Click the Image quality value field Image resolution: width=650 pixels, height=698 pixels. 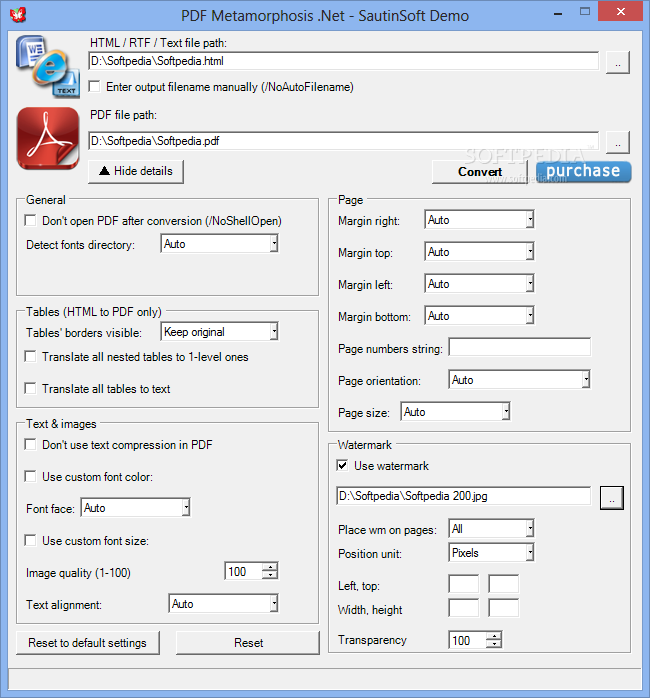click(244, 571)
